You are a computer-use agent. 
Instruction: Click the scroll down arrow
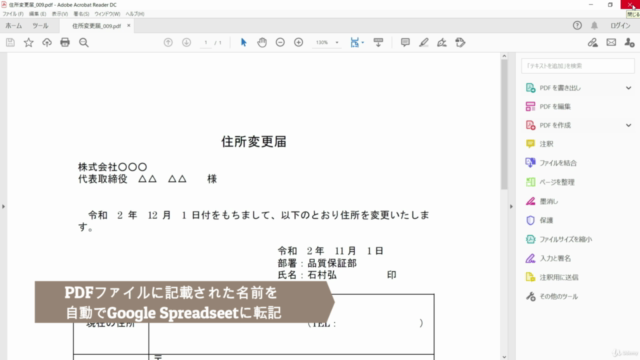pyautogui.click(x=504, y=357)
